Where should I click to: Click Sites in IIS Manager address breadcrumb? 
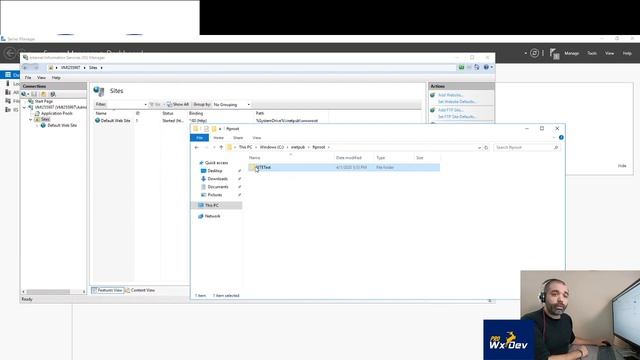pyautogui.click(x=93, y=68)
